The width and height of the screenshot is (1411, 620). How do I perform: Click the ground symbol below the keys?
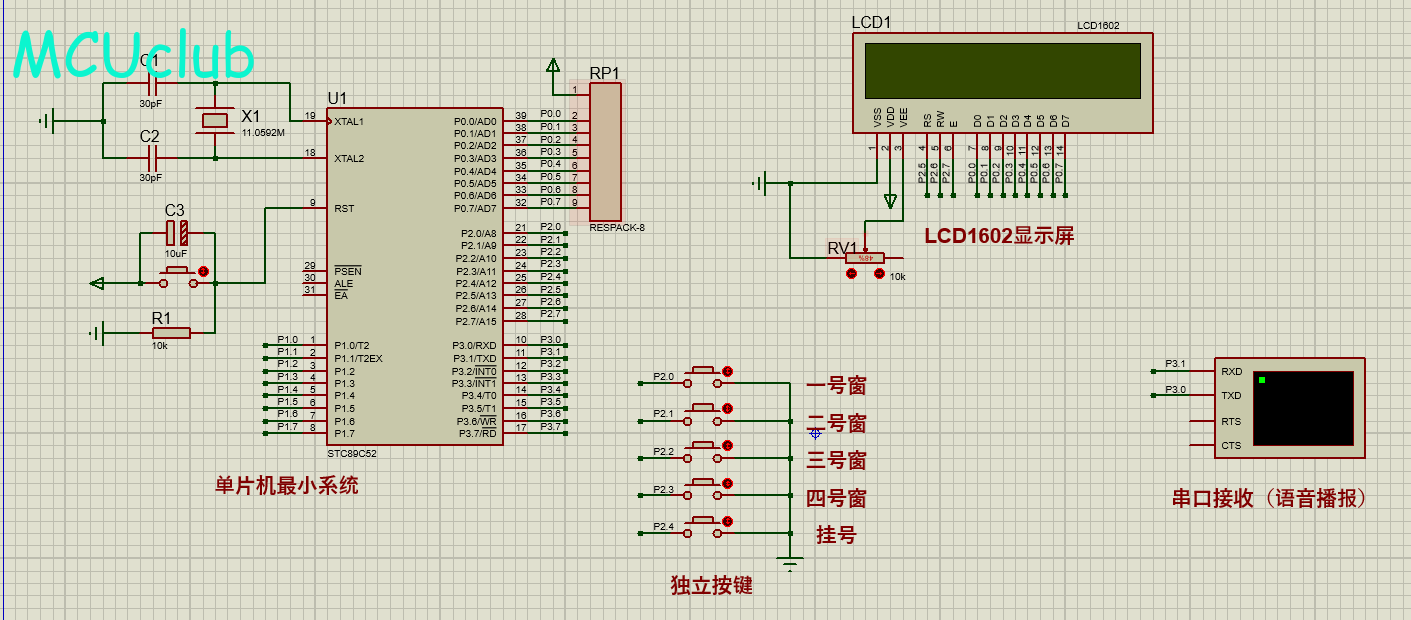(x=791, y=565)
